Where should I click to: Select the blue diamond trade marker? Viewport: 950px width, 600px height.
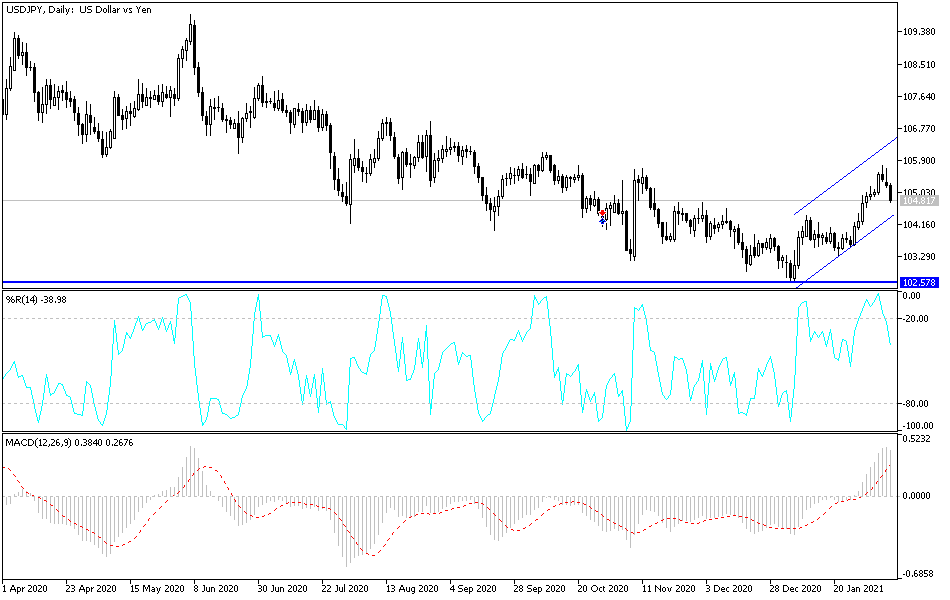602,221
